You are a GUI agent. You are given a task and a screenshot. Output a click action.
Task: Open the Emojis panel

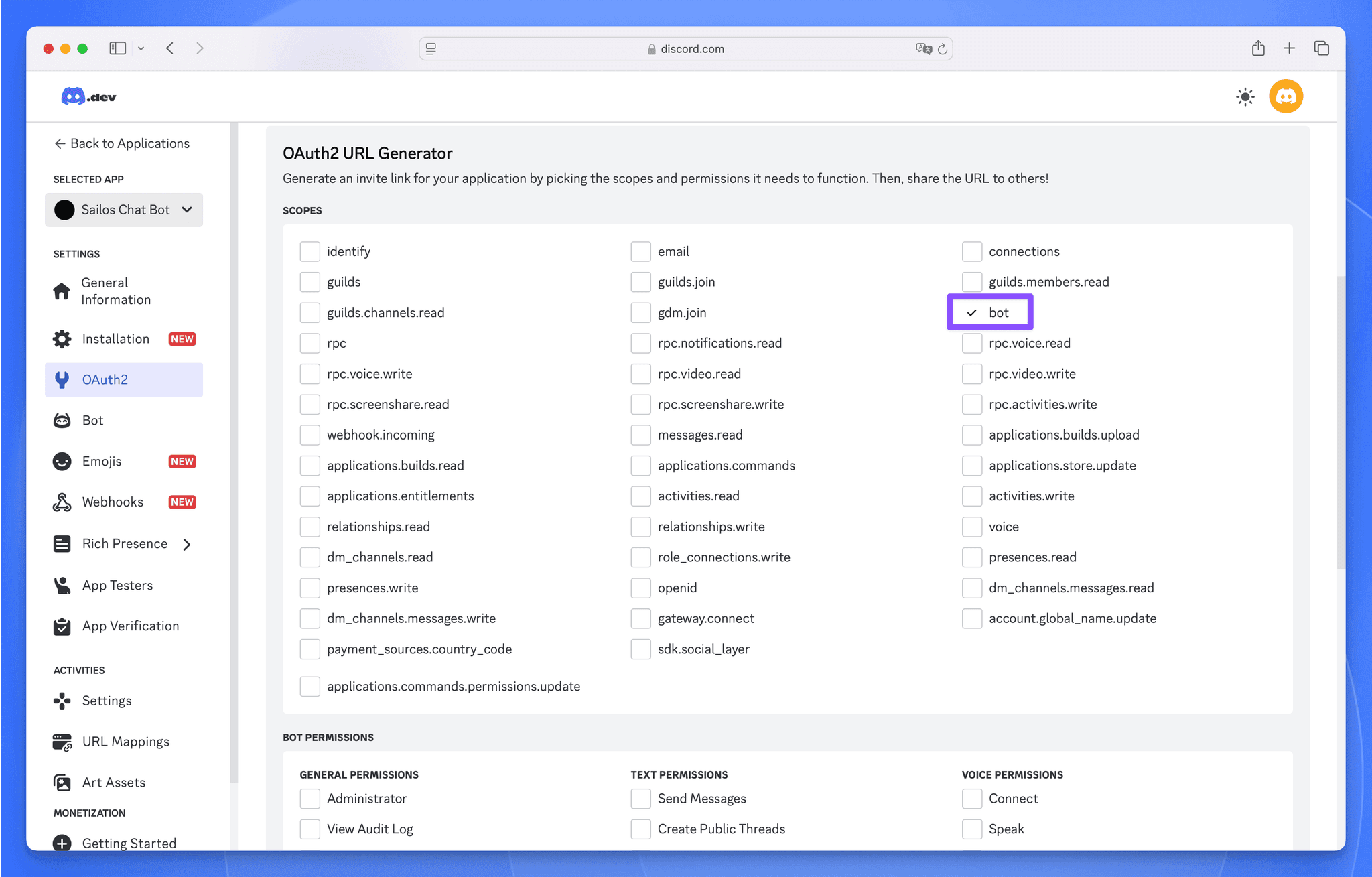(102, 461)
